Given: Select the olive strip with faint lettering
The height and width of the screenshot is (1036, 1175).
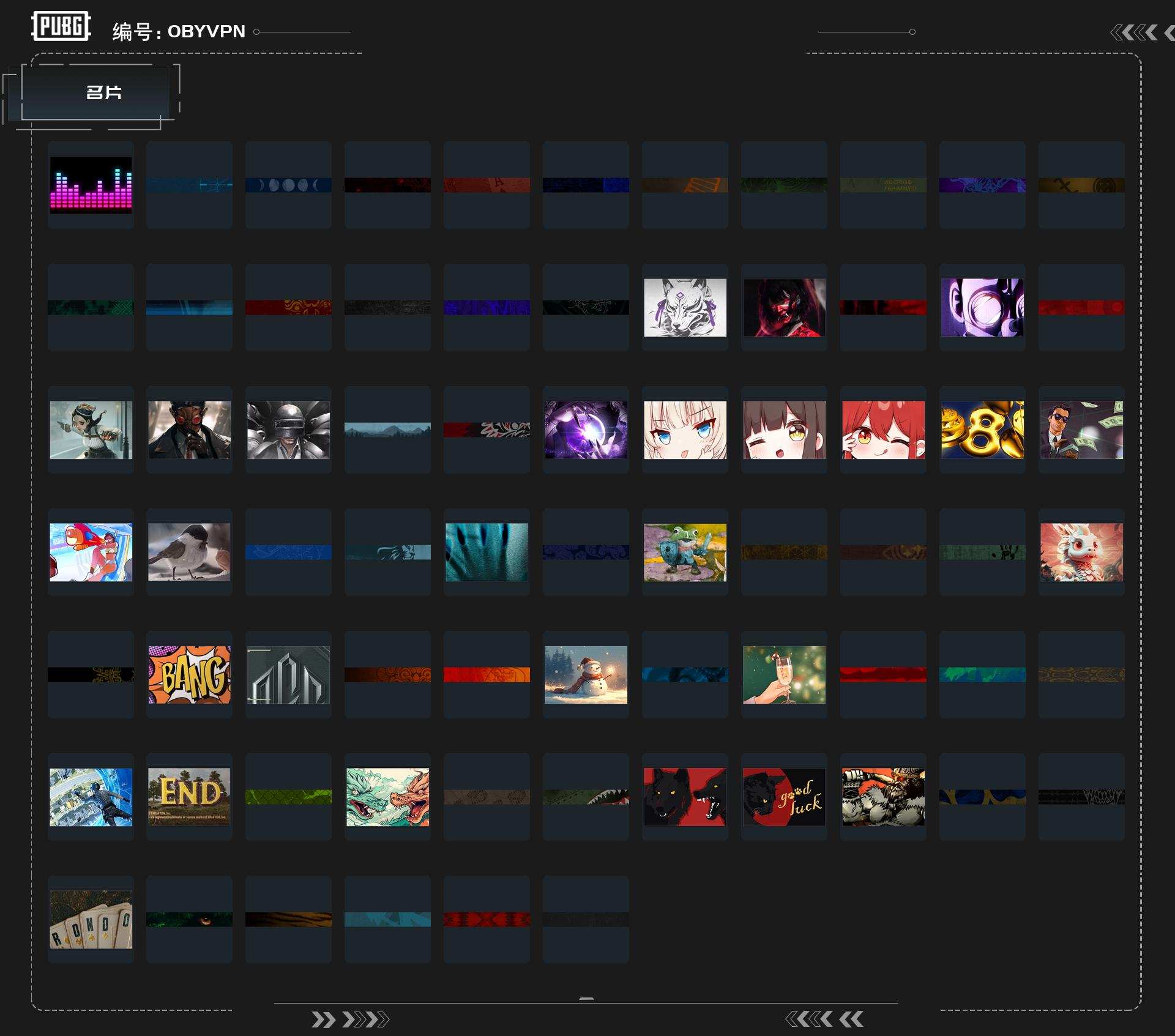Looking at the screenshot, I should (x=883, y=185).
